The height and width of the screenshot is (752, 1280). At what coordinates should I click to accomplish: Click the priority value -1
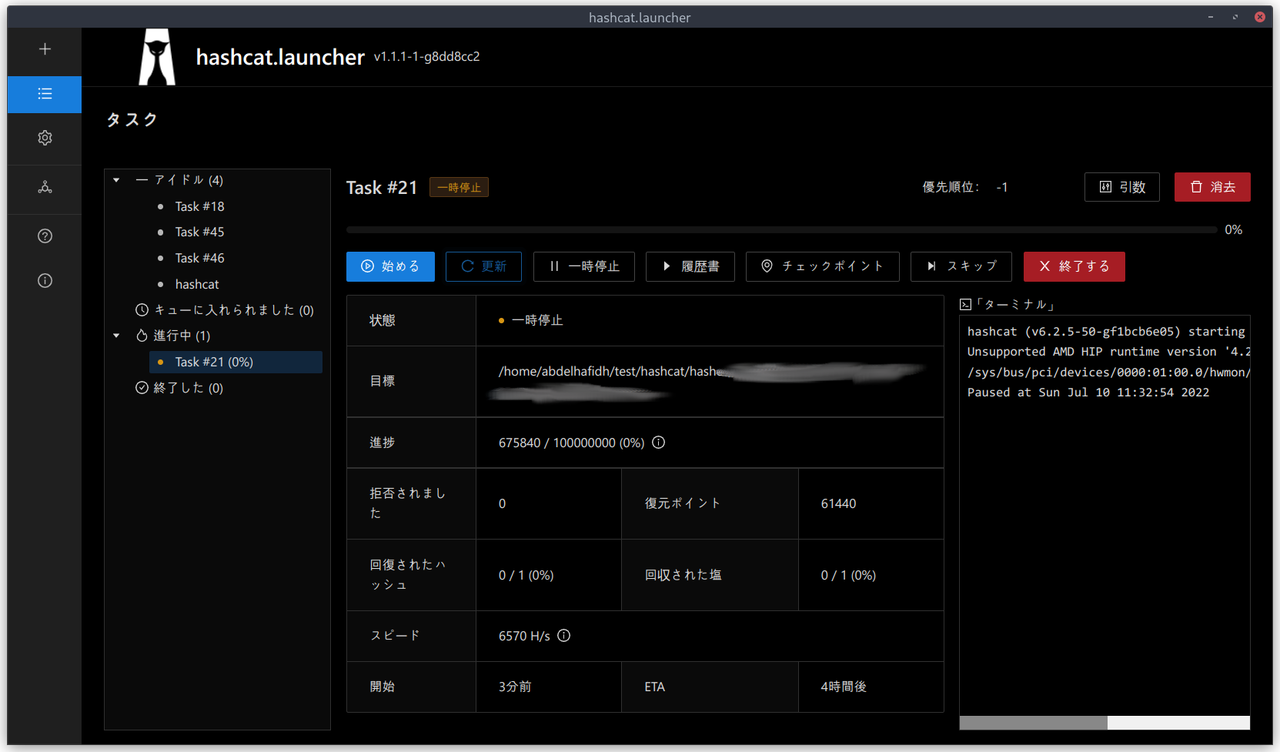(1002, 187)
